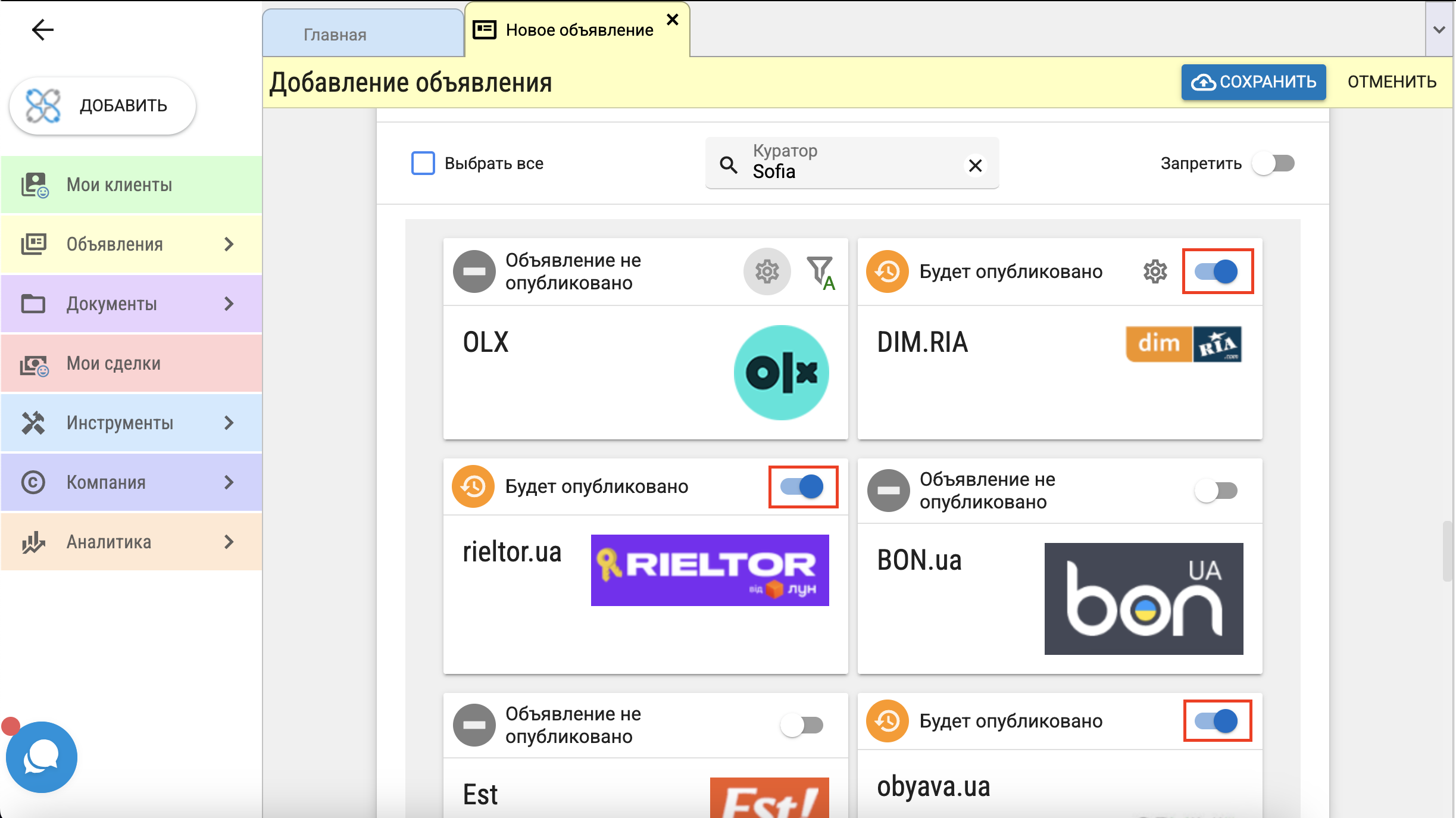This screenshot has width=1456, height=818.
Task: Enable Est publication switch
Action: 802,725
